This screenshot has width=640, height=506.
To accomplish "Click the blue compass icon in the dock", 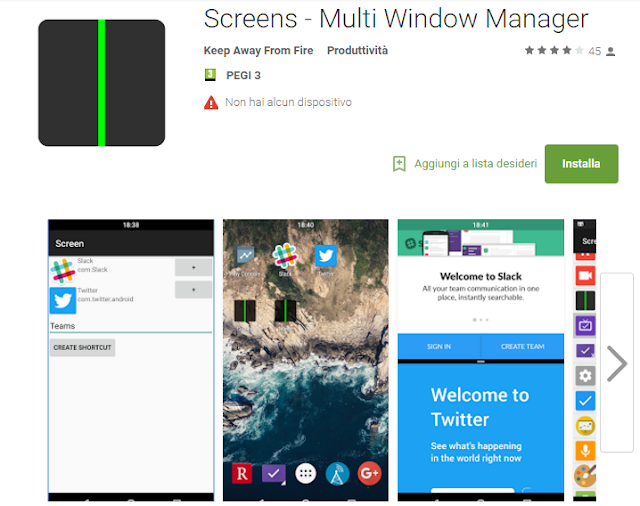I will [x=338, y=474].
